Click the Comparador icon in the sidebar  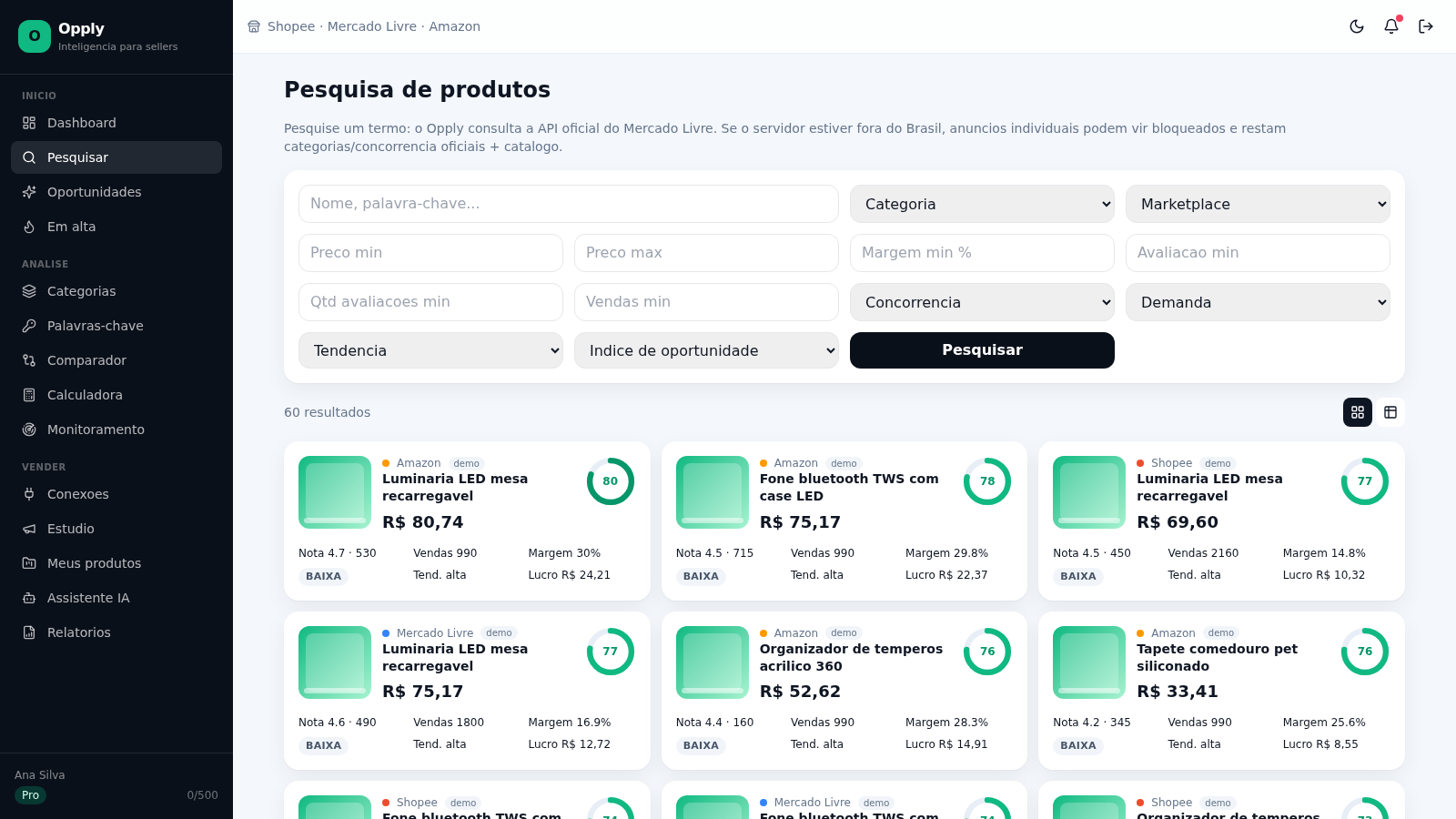[29, 360]
